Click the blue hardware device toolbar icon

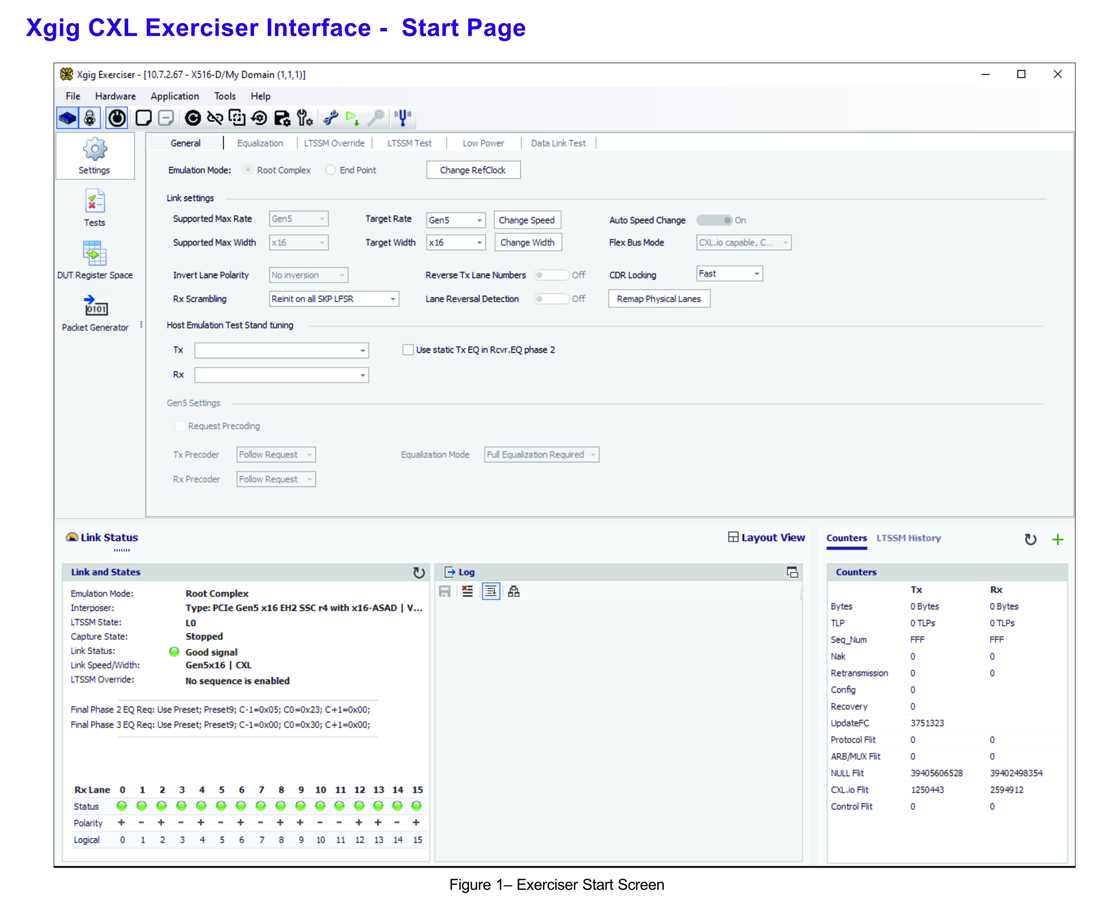click(x=68, y=118)
